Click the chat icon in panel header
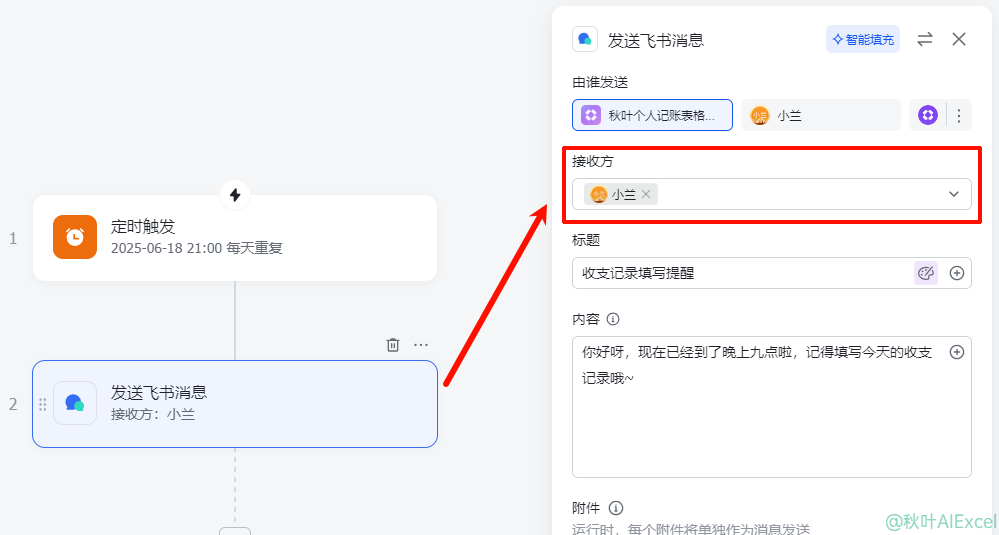Image resolution: width=999 pixels, height=535 pixels. click(x=585, y=39)
